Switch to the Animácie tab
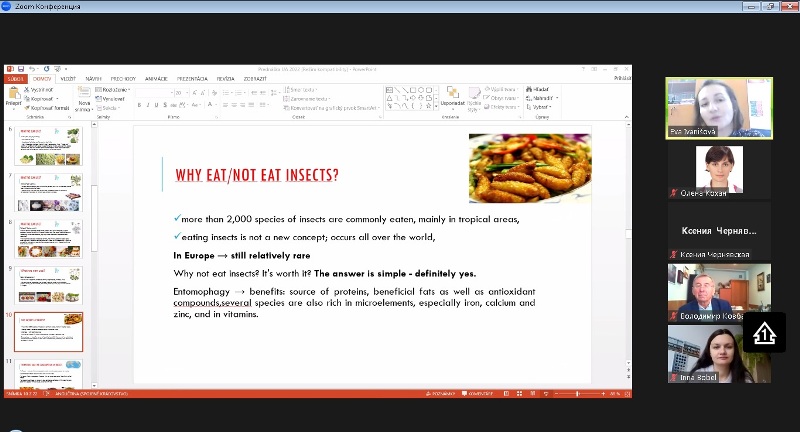The width and height of the screenshot is (800, 432). pyautogui.click(x=156, y=79)
